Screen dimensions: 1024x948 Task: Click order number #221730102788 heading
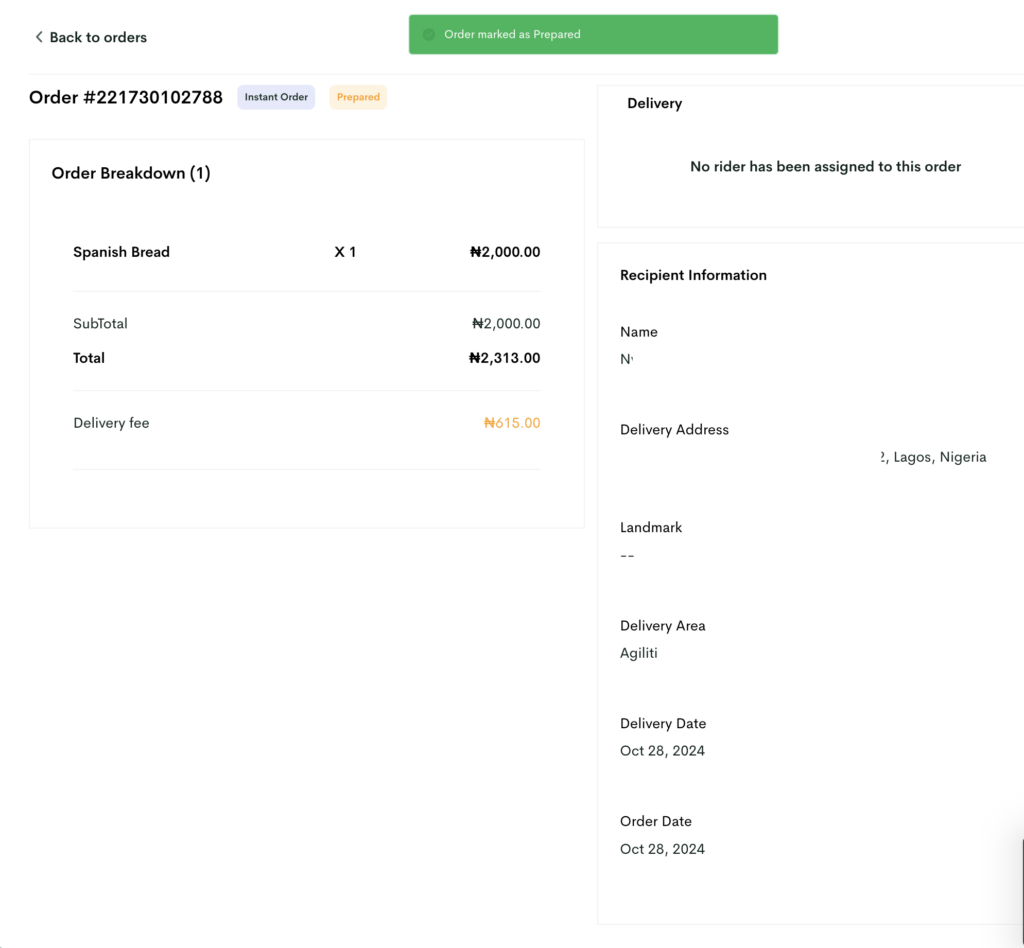click(125, 97)
